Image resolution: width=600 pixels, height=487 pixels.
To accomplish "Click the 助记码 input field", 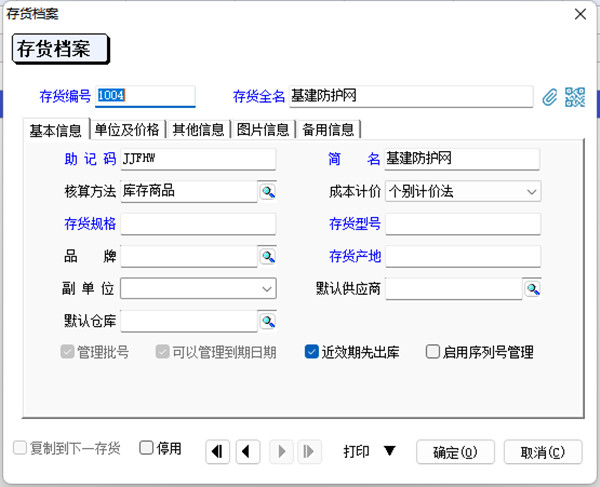I will pos(198,159).
